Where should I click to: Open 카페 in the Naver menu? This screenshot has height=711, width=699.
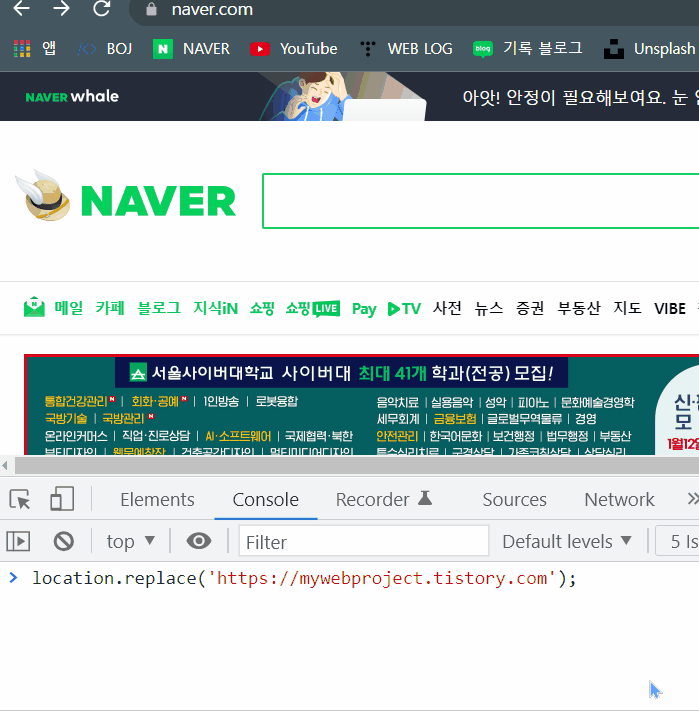click(x=110, y=308)
